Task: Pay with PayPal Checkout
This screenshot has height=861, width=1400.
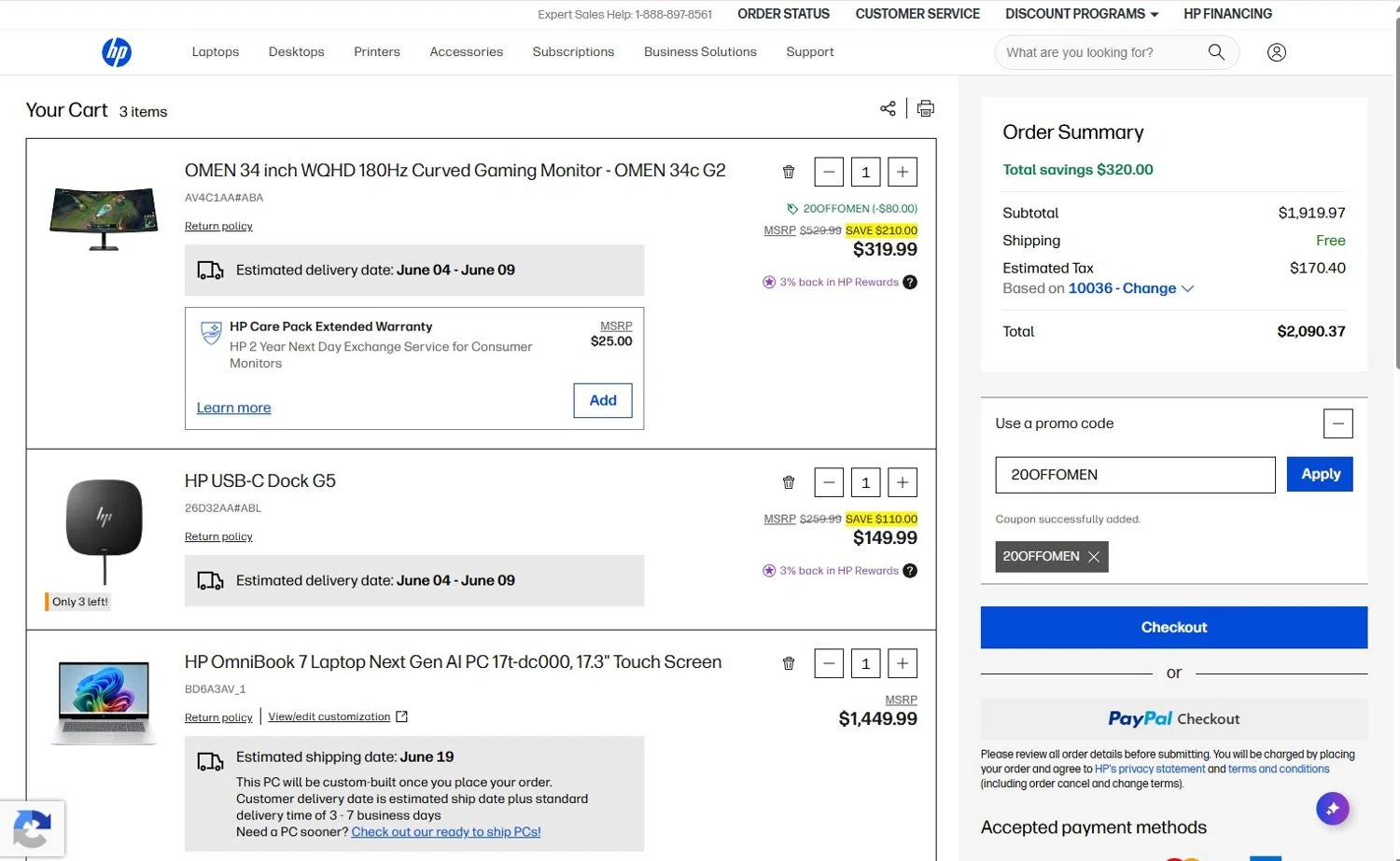Action: point(1174,719)
